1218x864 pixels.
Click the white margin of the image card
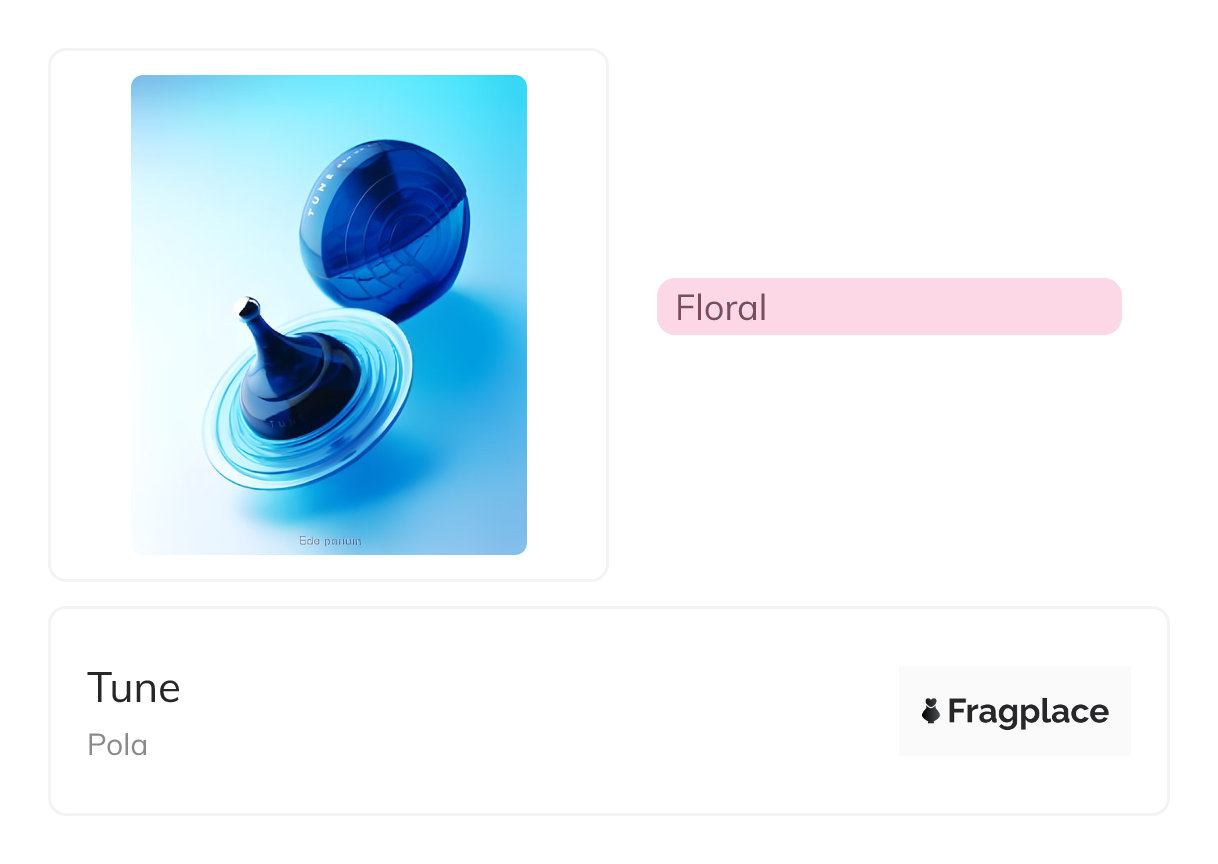point(90,314)
